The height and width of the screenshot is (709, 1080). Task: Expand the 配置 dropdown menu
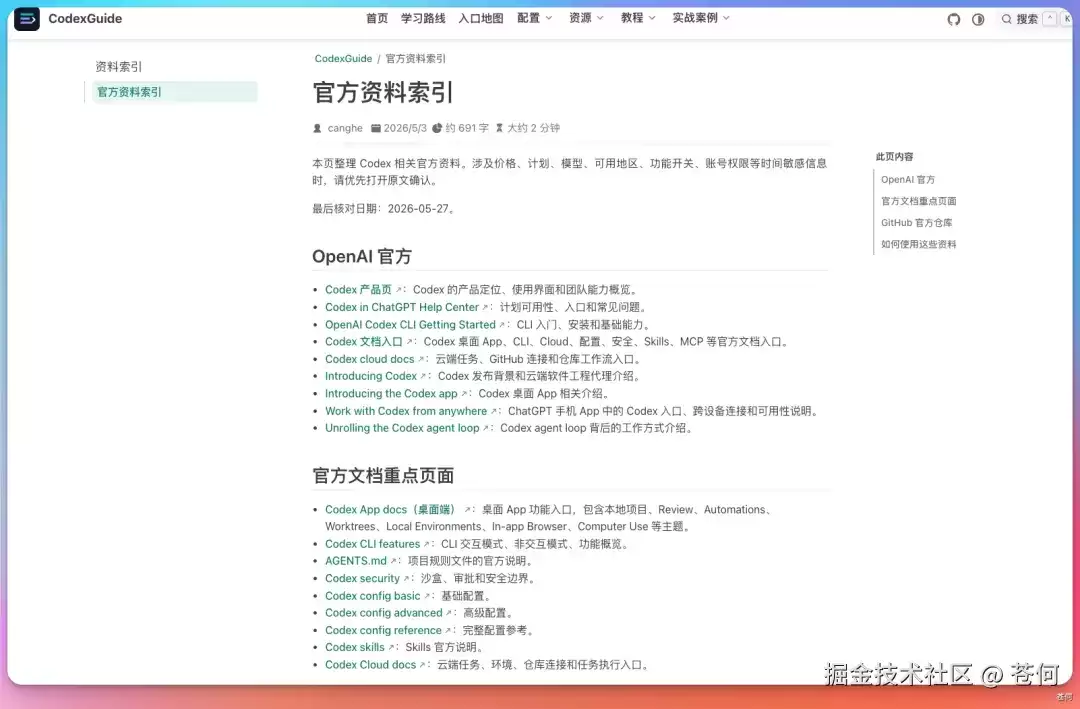click(534, 18)
